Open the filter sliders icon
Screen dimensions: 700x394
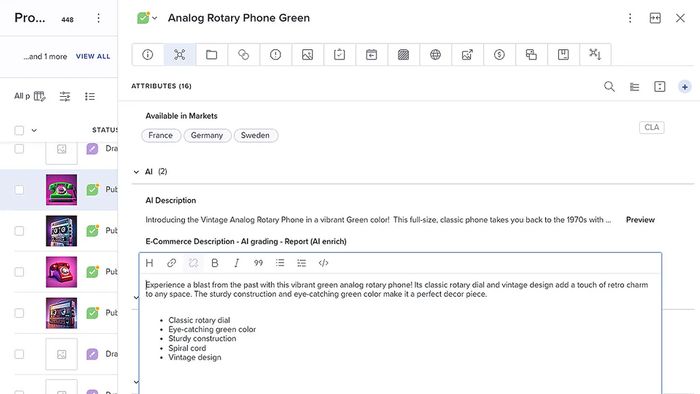click(65, 96)
